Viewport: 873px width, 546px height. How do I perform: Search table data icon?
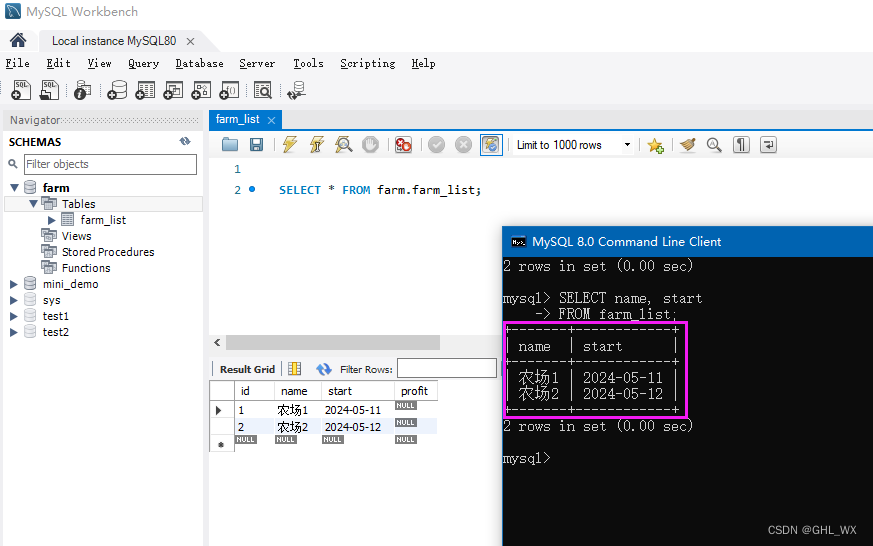tap(262, 90)
